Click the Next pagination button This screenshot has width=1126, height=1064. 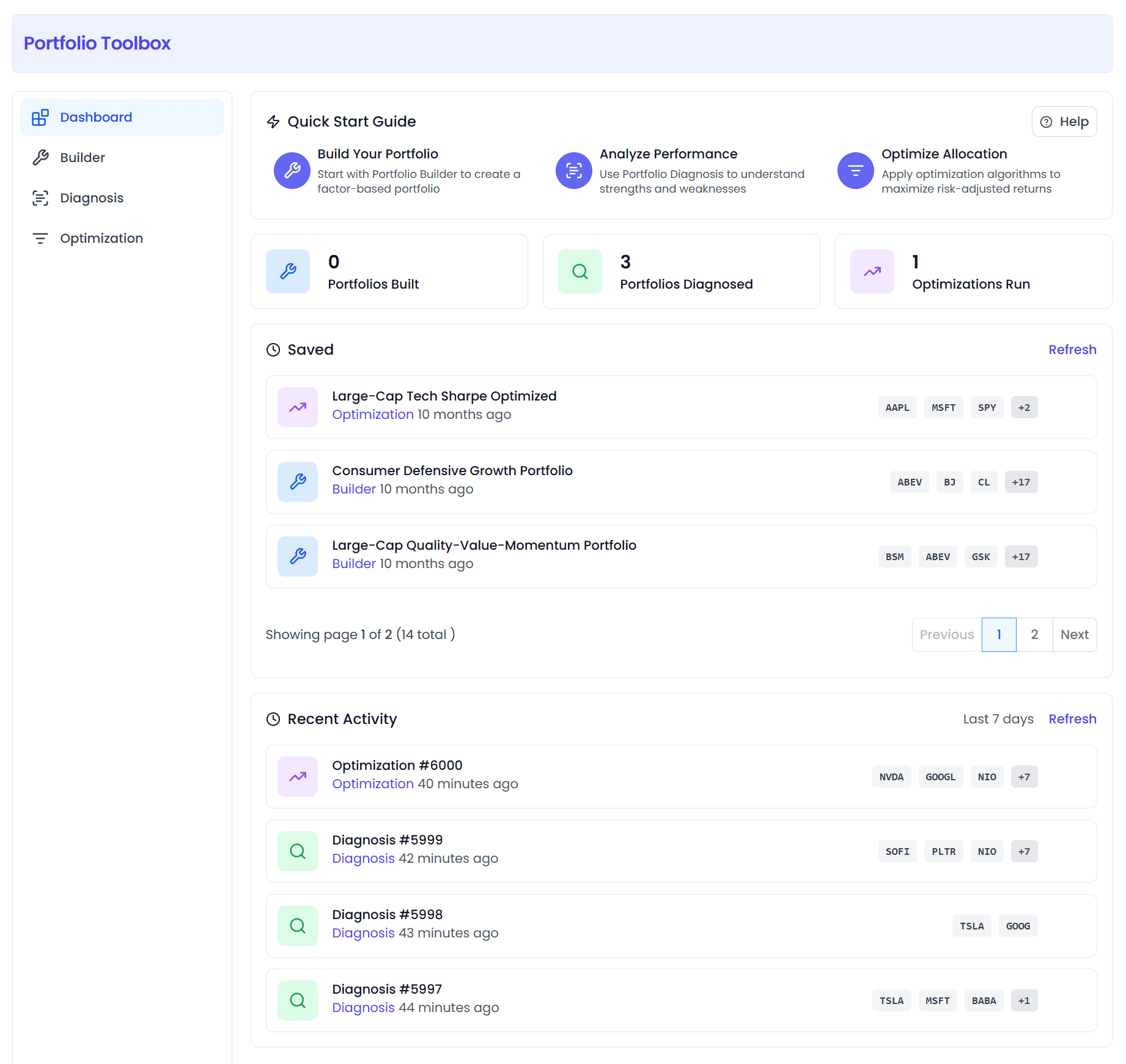(1075, 635)
